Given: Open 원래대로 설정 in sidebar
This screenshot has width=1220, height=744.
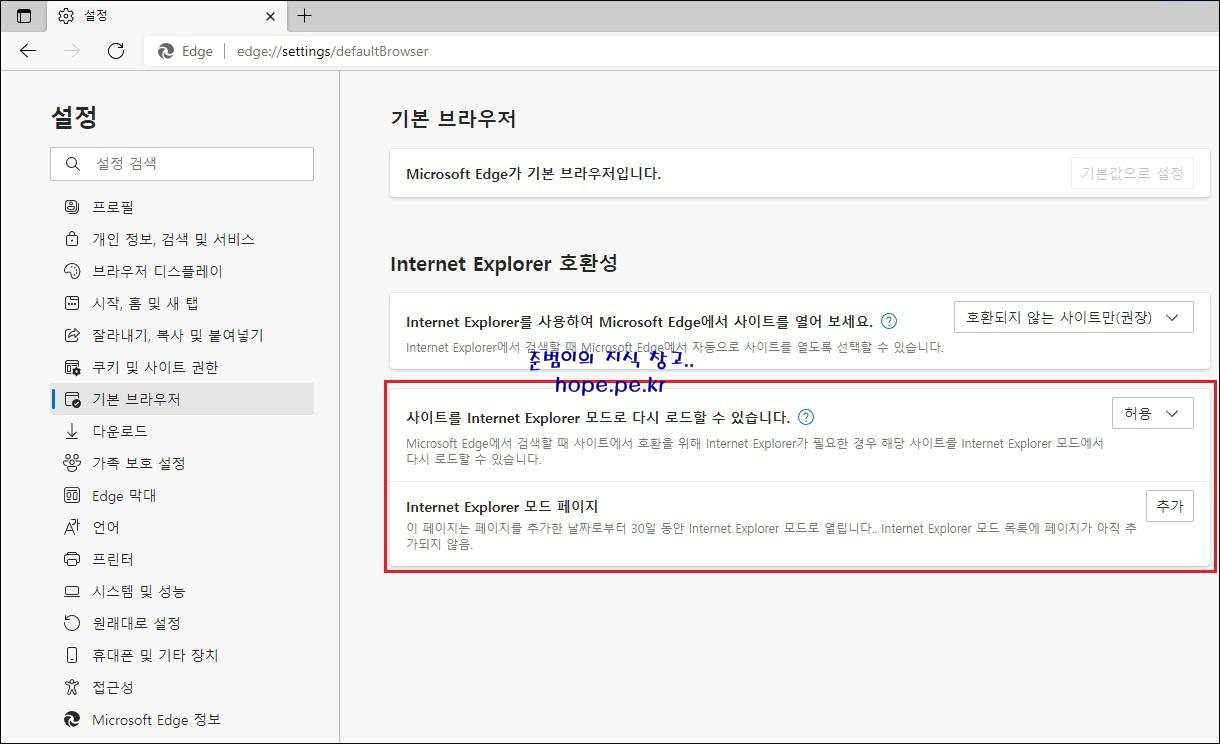Looking at the screenshot, I should pyautogui.click(x=182, y=623).
